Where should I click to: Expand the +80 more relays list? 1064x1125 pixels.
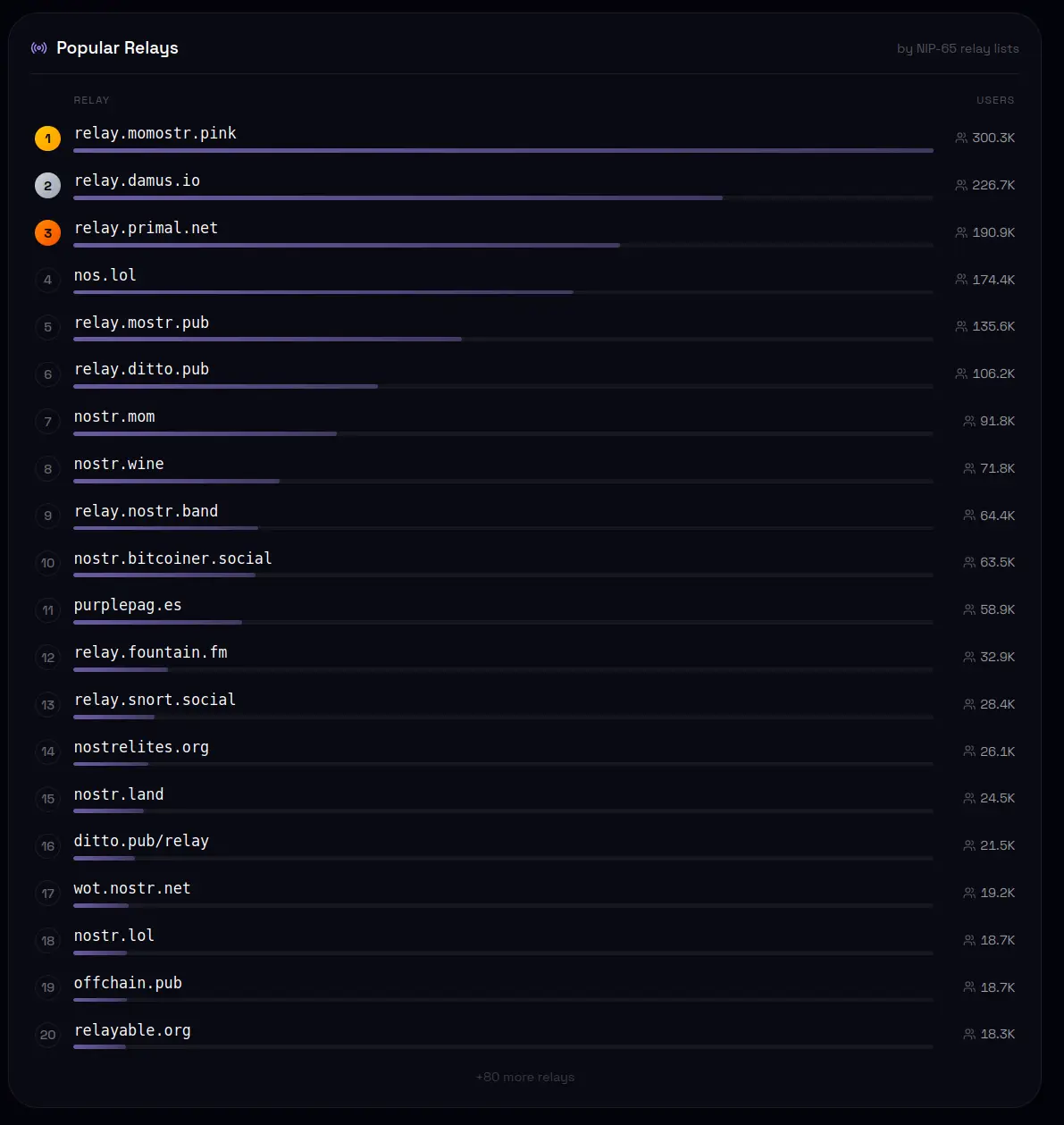[525, 1077]
